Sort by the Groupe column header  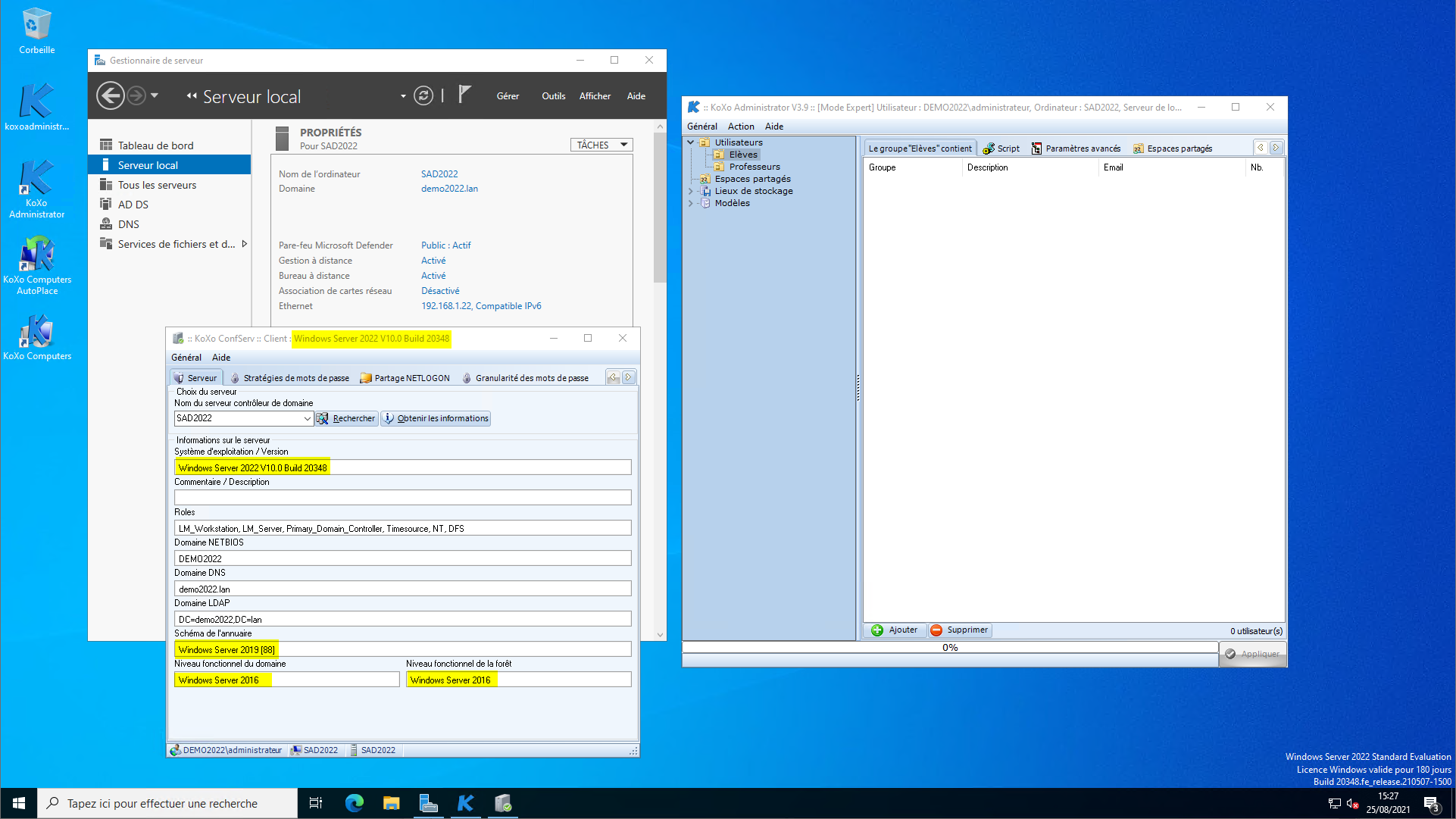click(912, 167)
